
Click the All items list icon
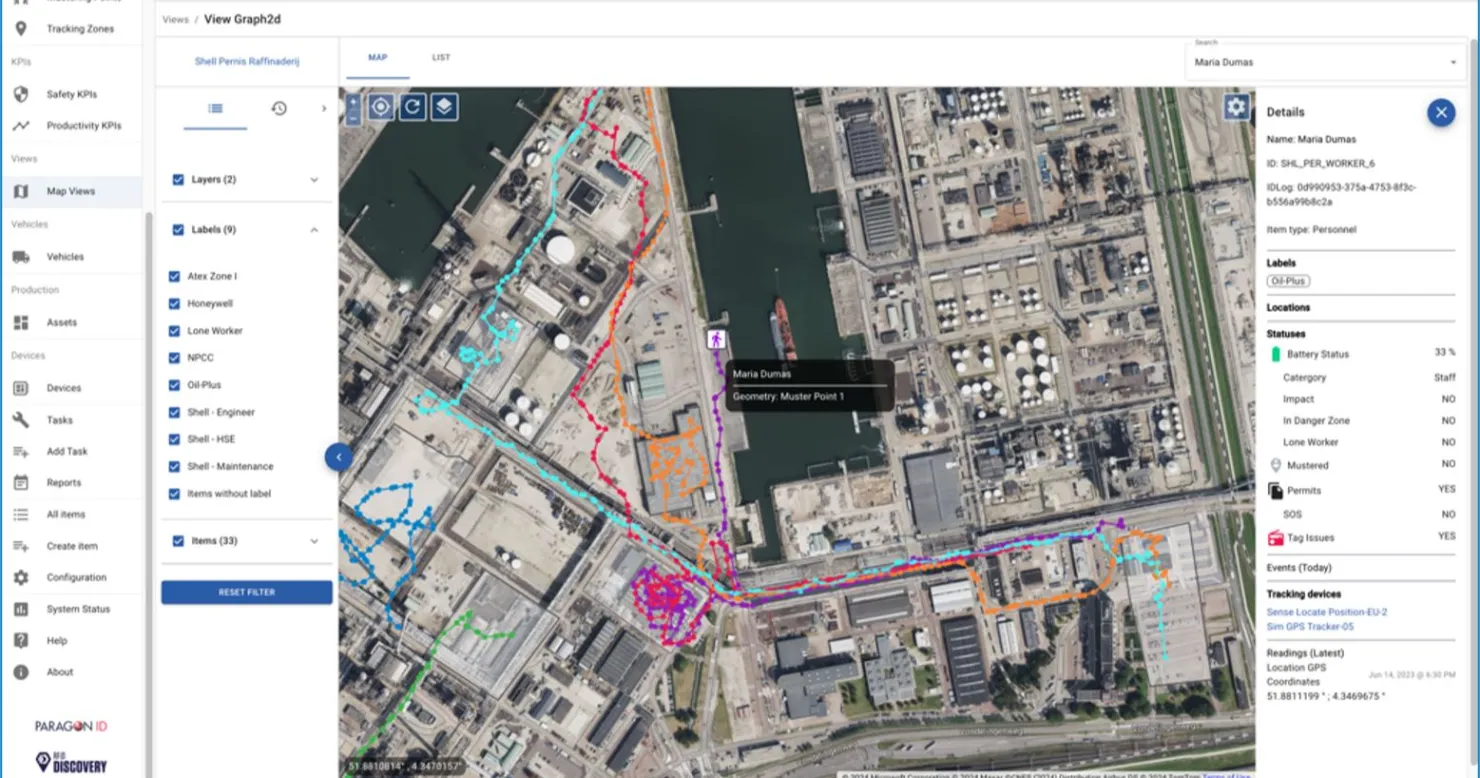[21, 514]
